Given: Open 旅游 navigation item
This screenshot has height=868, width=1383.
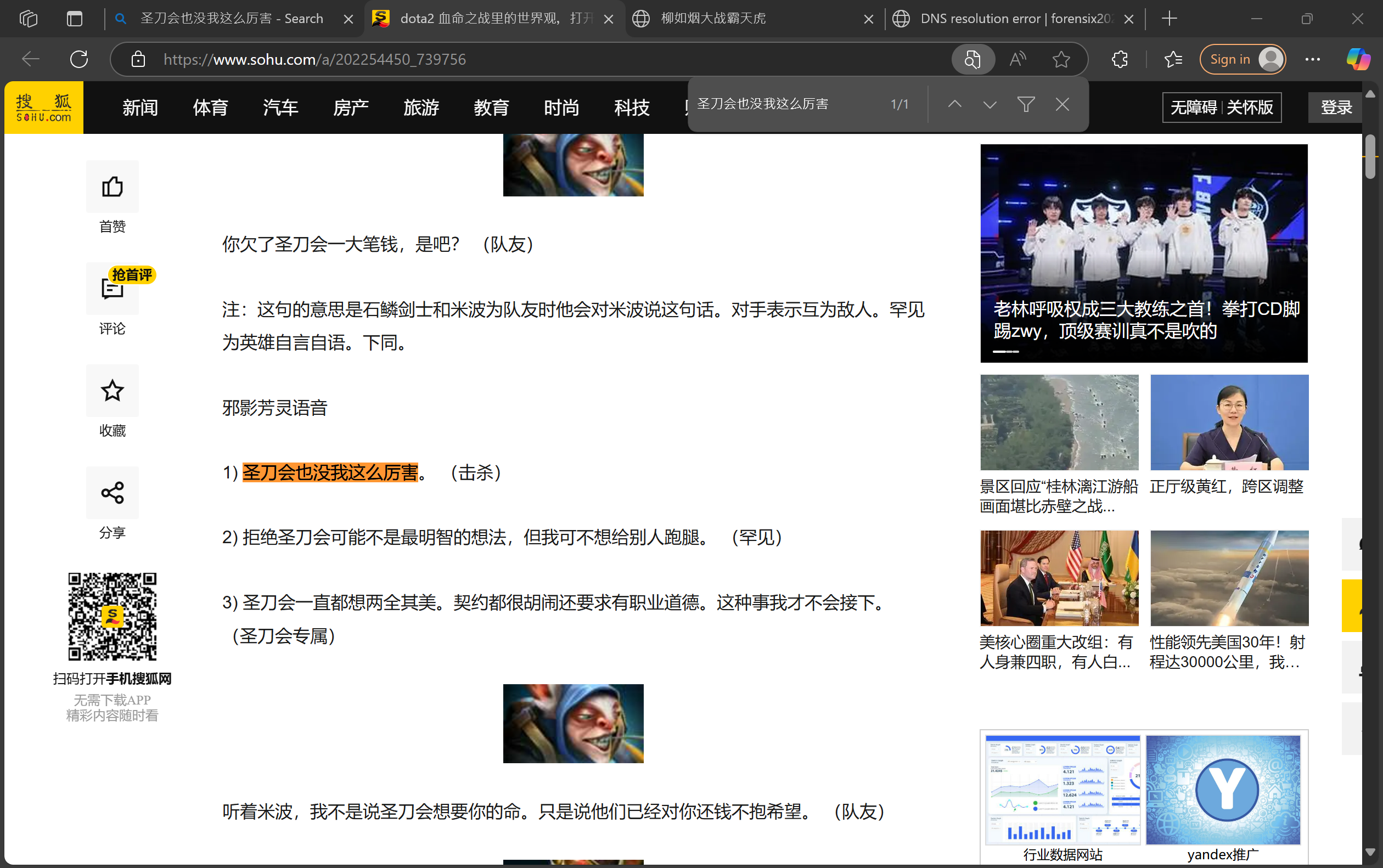Looking at the screenshot, I should point(421,108).
